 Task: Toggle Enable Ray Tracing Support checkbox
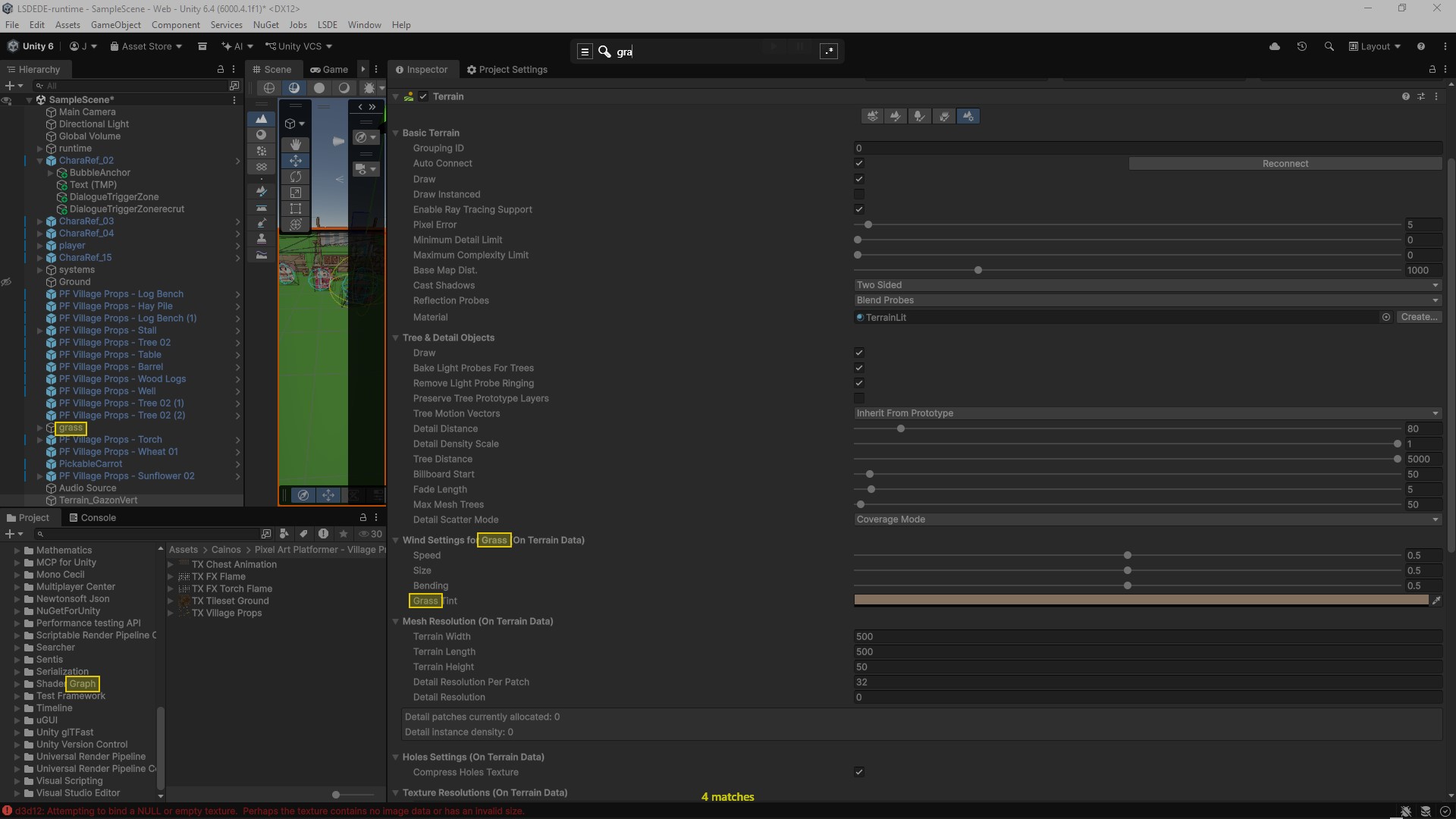859,209
